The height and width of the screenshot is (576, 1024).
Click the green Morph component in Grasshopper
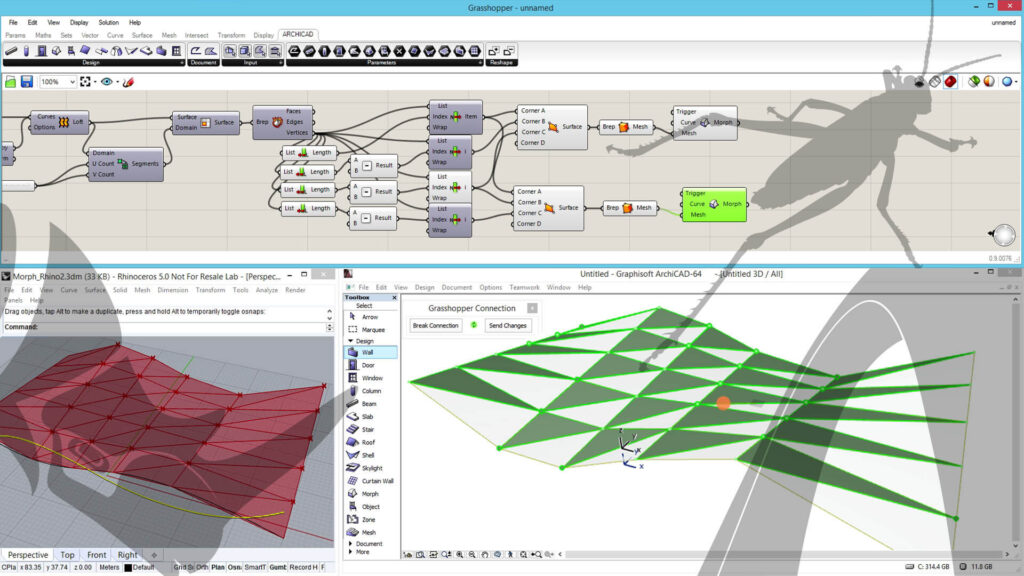714,204
